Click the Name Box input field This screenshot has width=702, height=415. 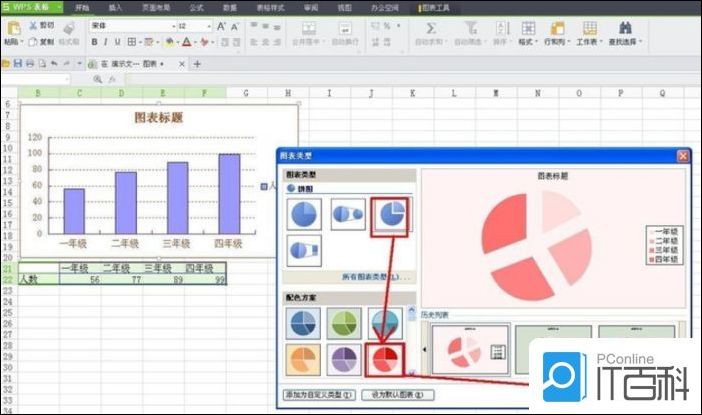(35, 79)
